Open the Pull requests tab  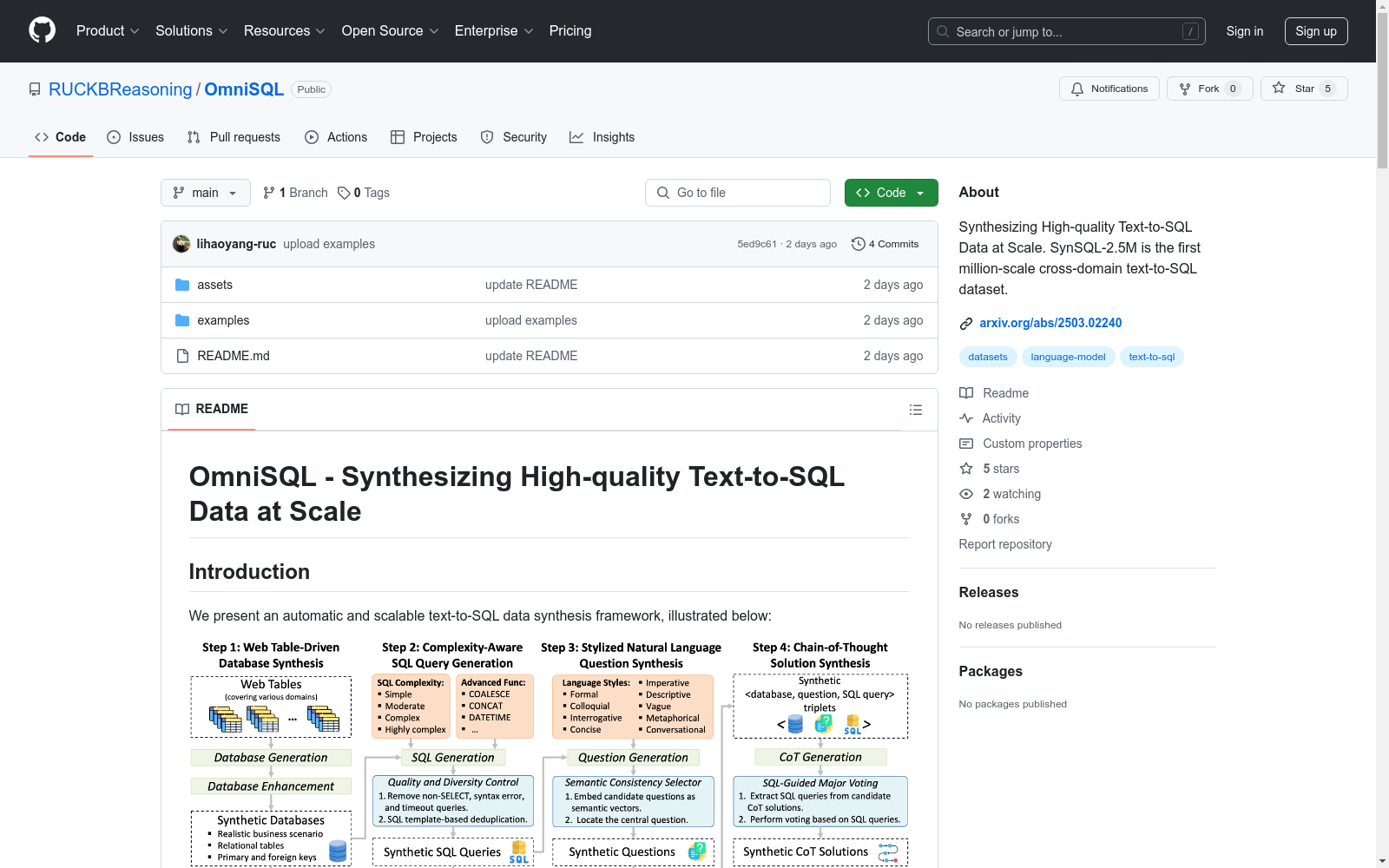[234, 137]
